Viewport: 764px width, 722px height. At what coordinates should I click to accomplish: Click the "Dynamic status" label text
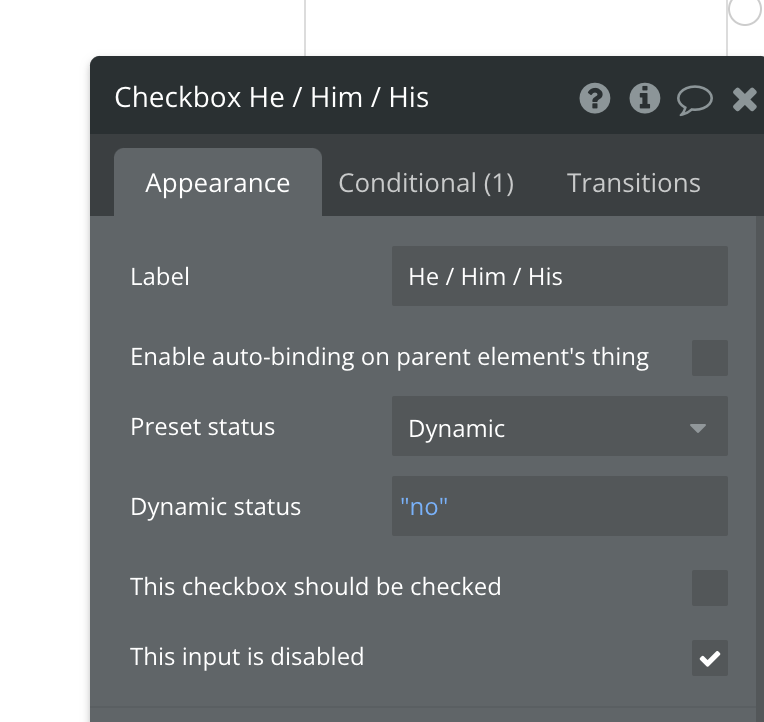[216, 507]
